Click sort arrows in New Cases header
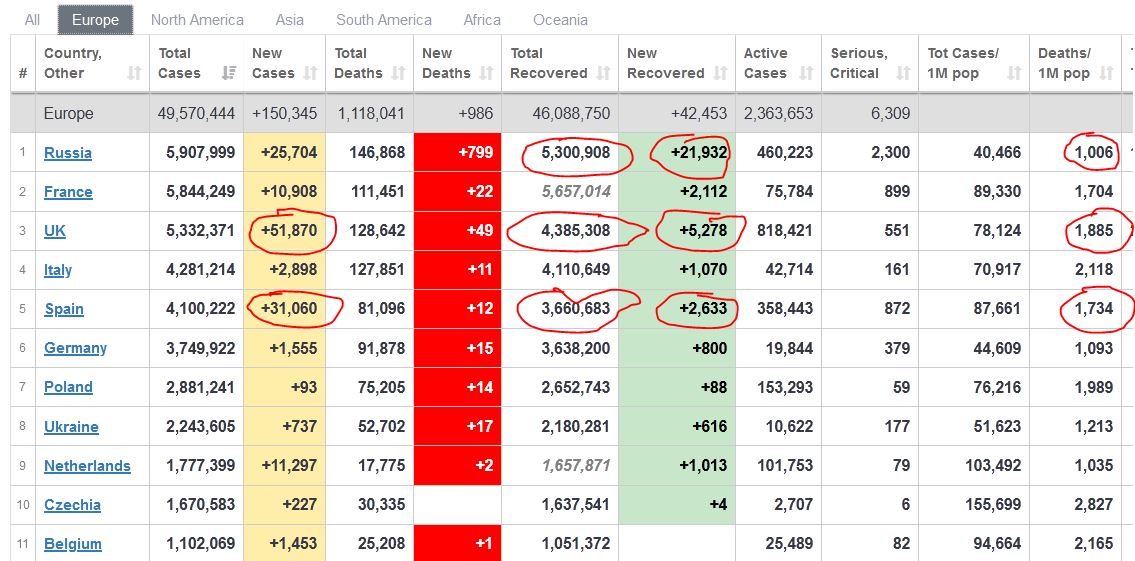1135x561 pixels. (311, 73)
